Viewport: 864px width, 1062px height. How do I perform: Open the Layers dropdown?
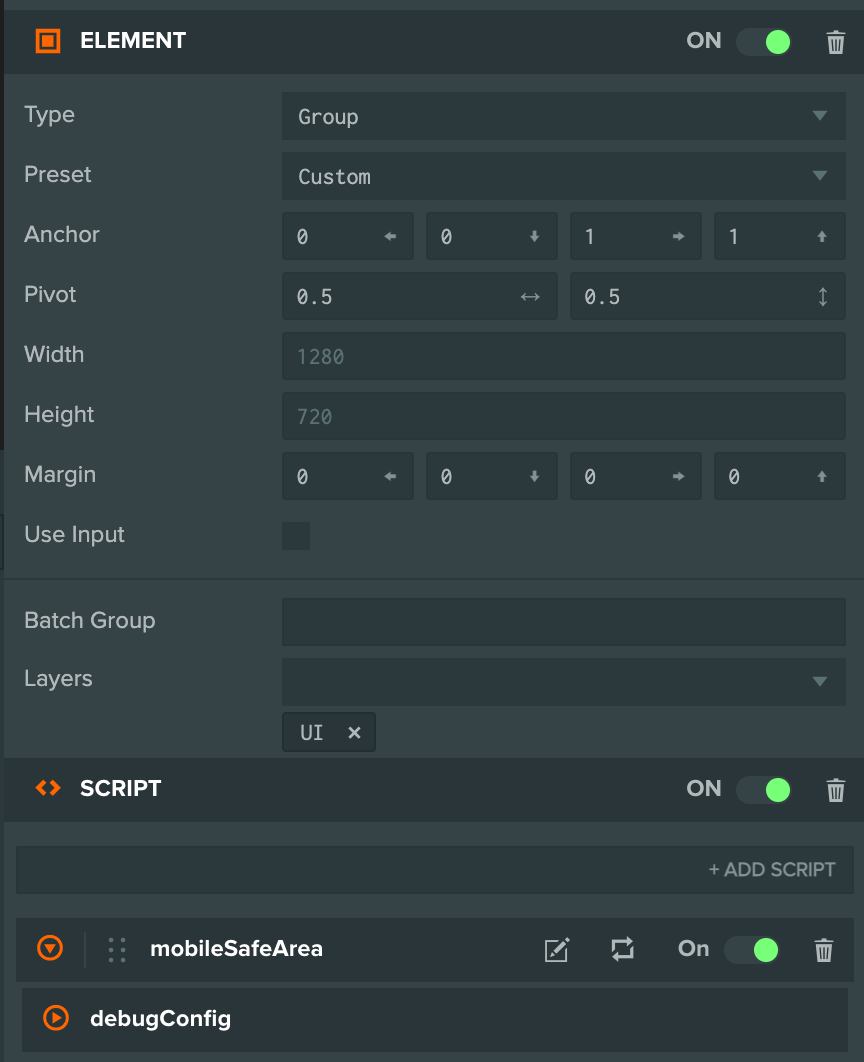coord(563,681)
